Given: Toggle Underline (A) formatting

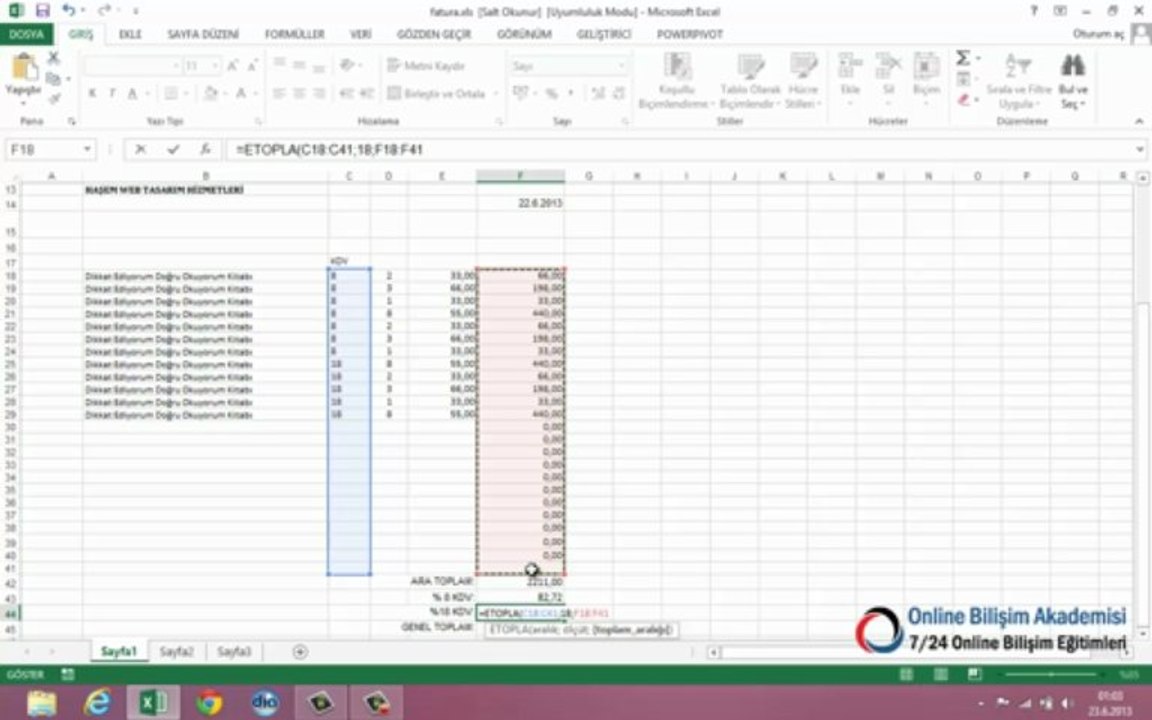Looking at the screenshot, I should 132,93.
